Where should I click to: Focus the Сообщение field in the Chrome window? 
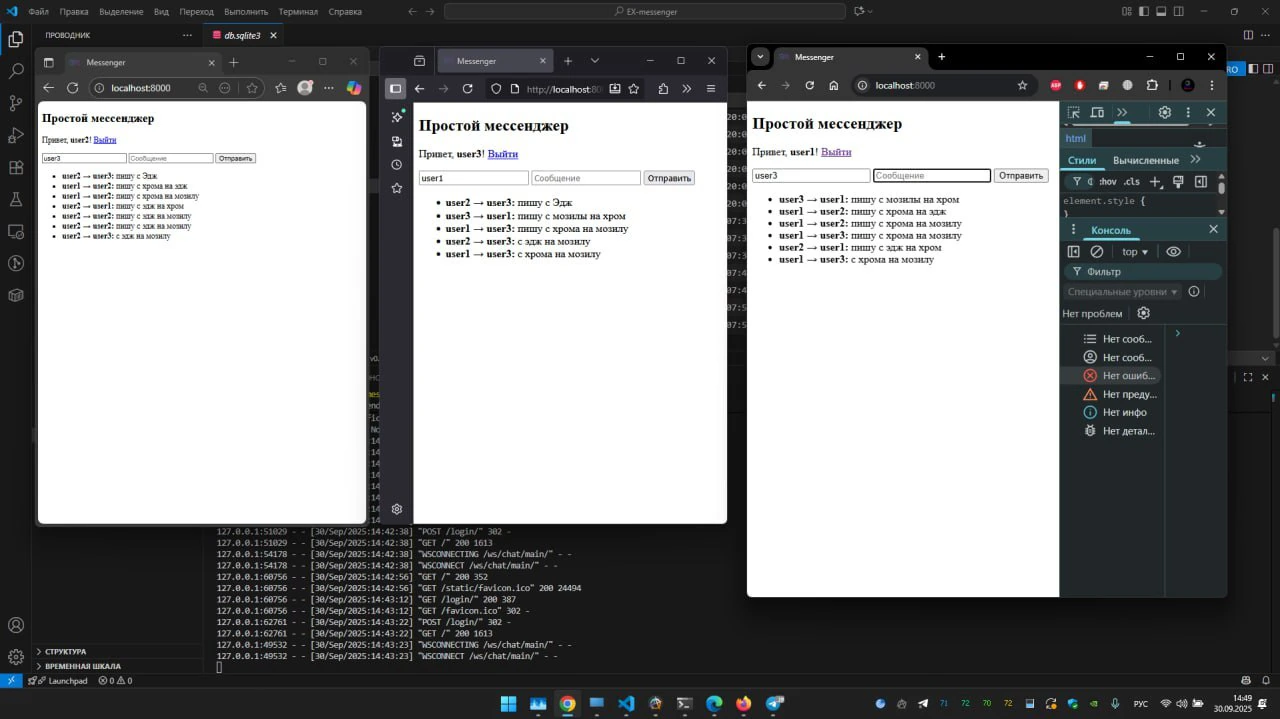[x=932, y=176]
